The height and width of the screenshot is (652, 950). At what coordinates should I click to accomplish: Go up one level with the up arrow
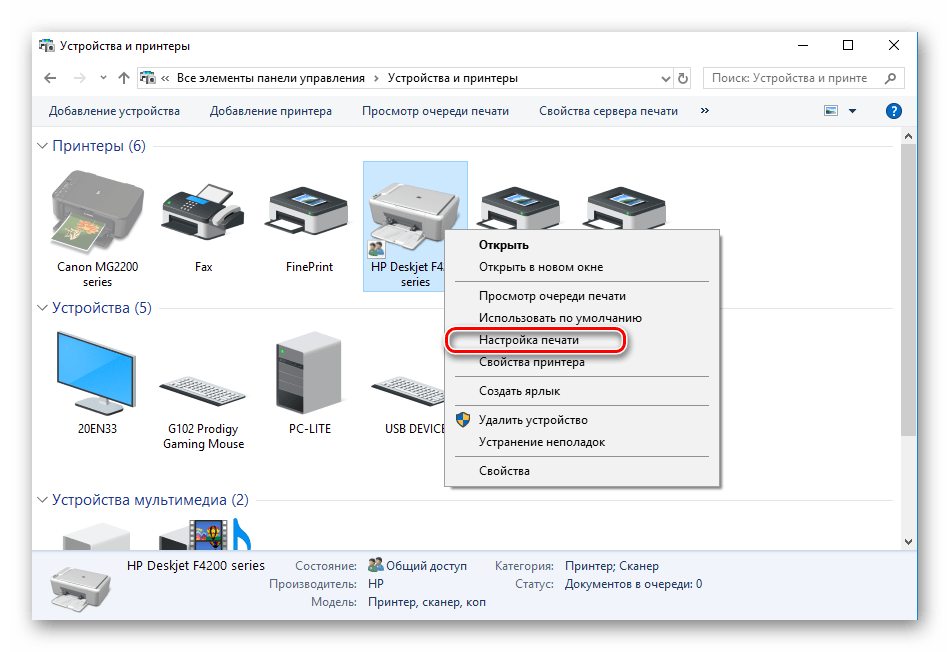[124, 78]
